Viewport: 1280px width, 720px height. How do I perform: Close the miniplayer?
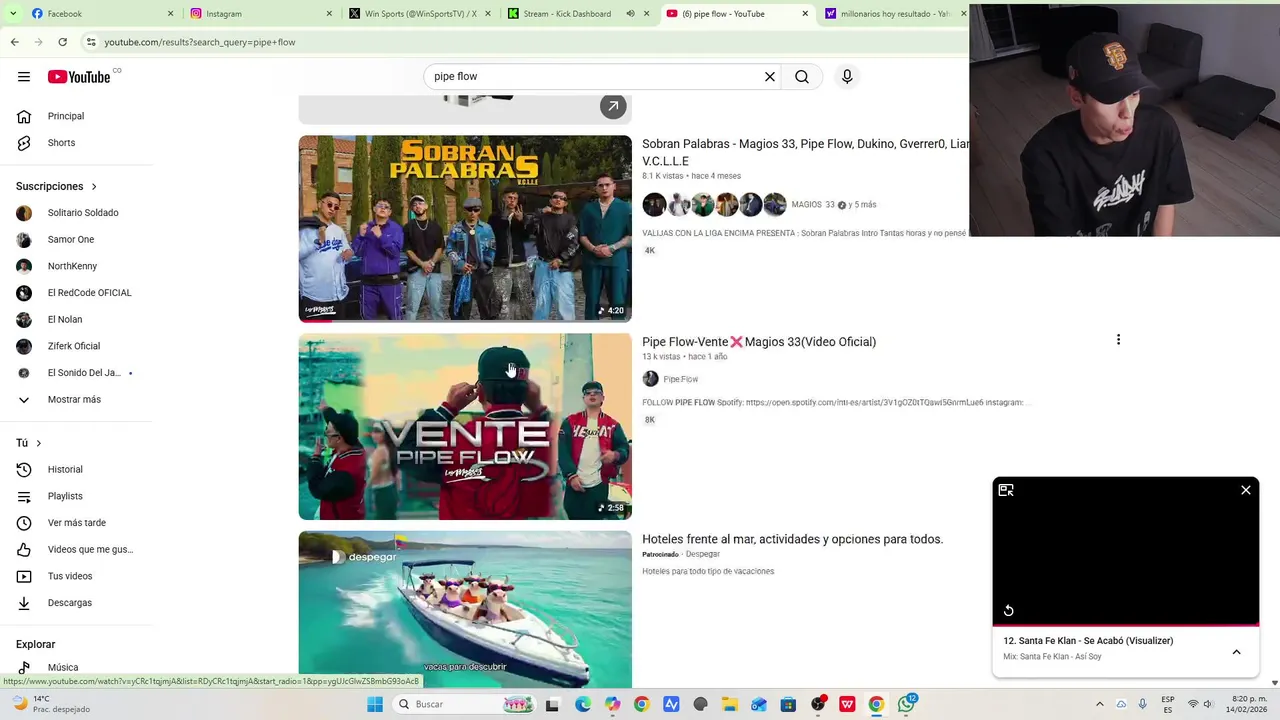click(1246, 490)
